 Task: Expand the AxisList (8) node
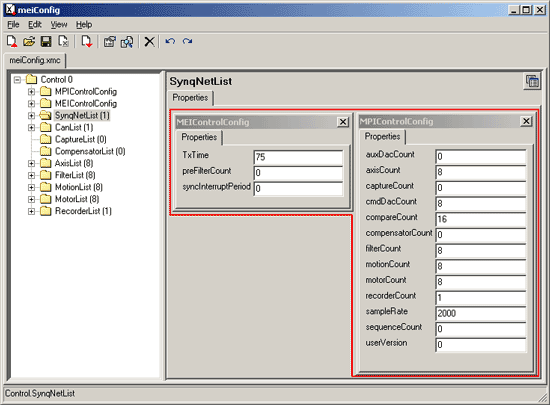tap(31, 163)
